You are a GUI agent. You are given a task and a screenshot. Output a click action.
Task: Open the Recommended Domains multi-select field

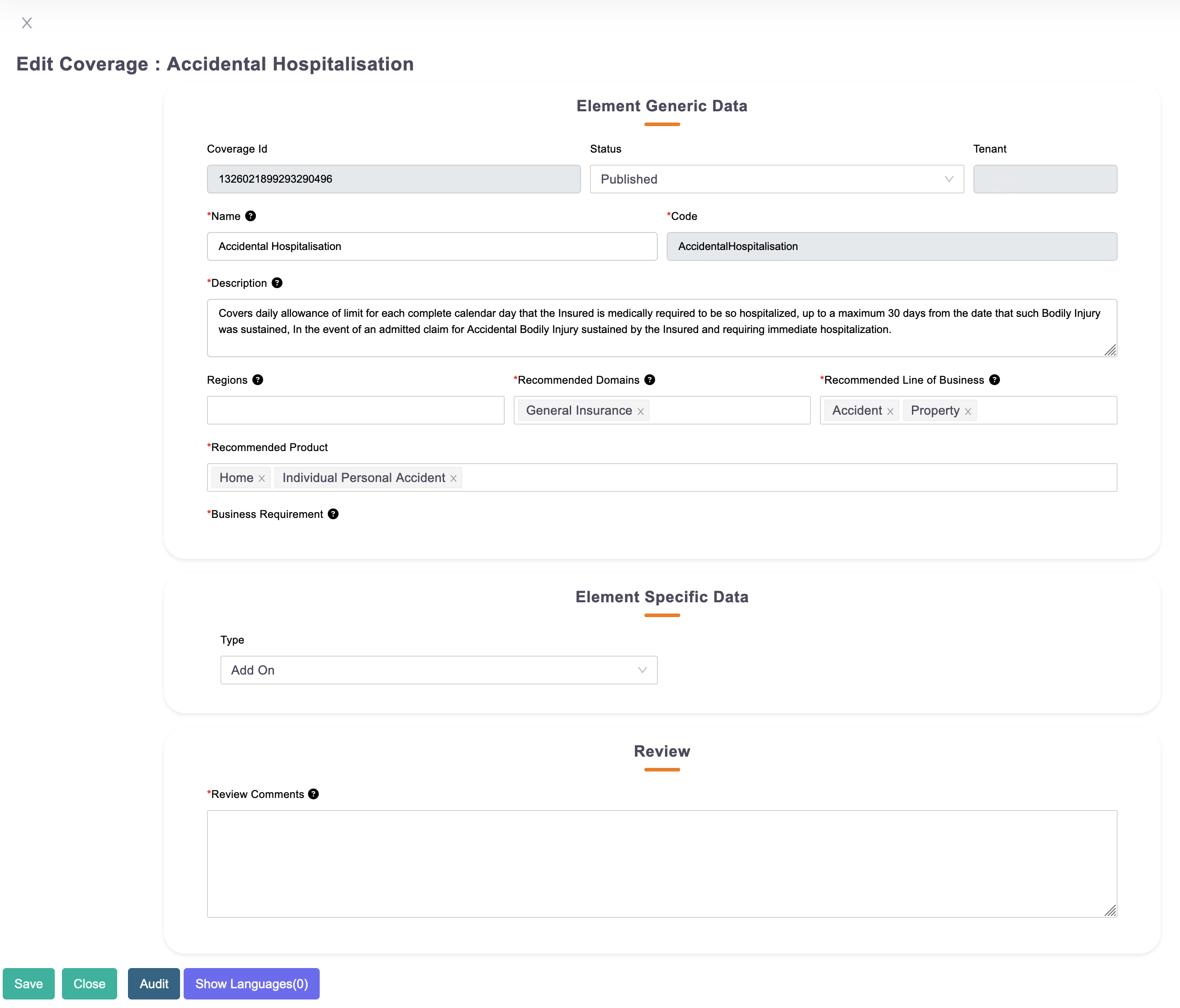pyautogui.click(x=662, y=410)
